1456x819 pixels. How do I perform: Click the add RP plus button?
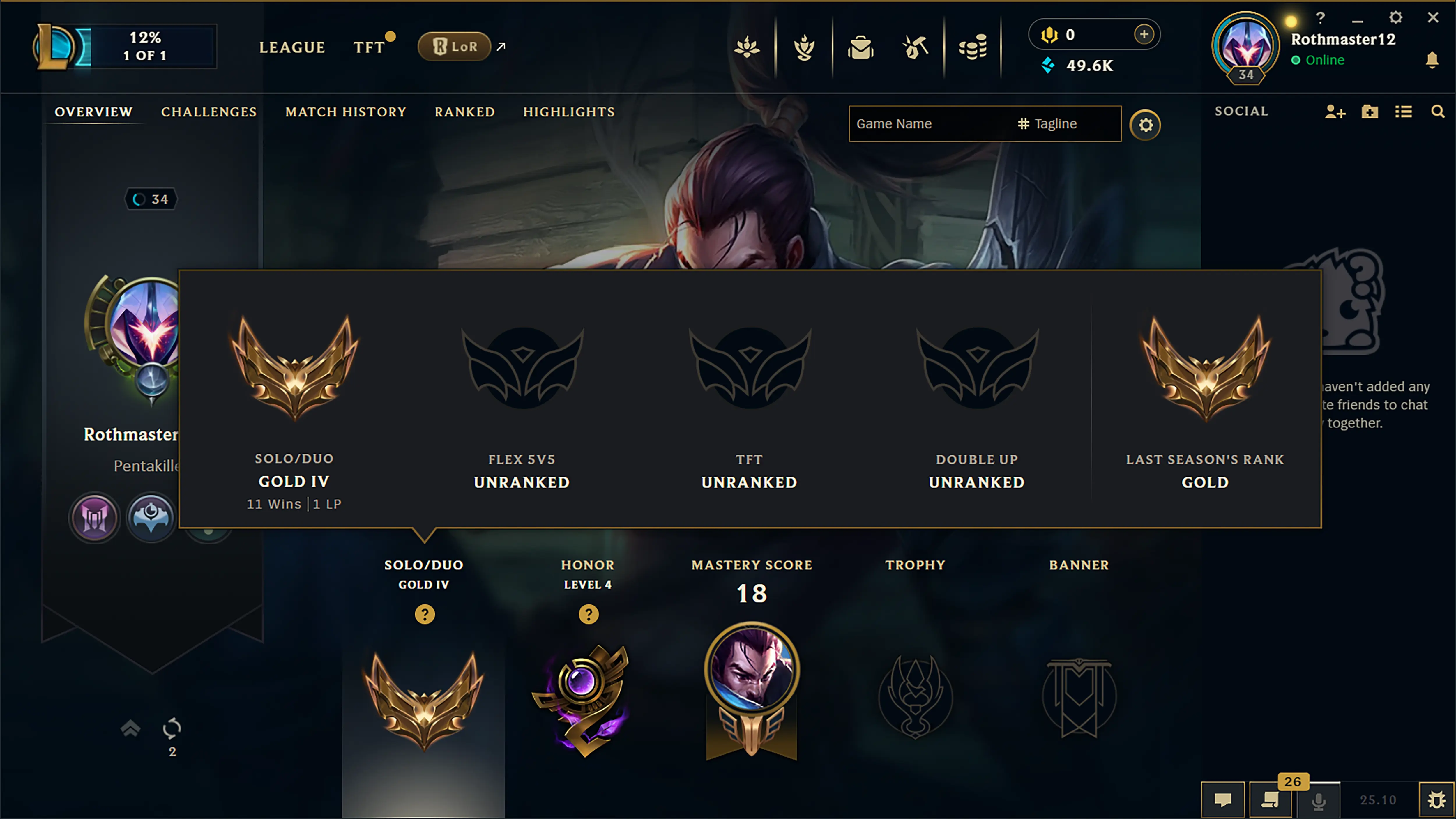[x=1144, y=34]
